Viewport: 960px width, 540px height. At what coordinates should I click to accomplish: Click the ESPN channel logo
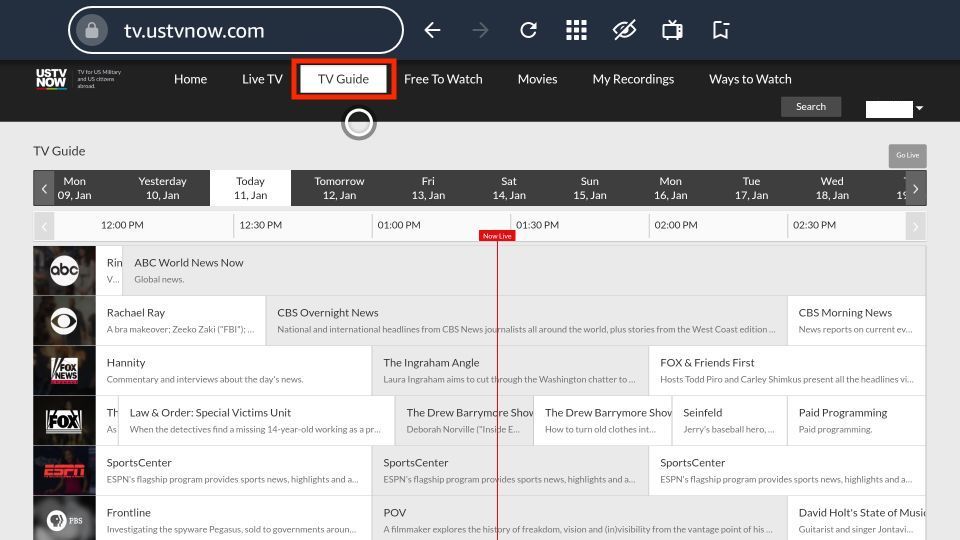tap(64, 471)
